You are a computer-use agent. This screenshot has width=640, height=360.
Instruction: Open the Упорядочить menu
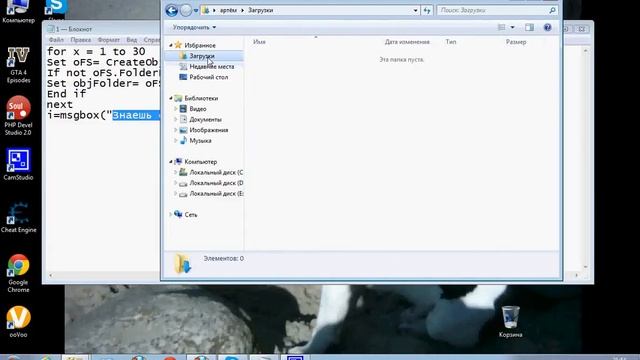pos(194,27)
